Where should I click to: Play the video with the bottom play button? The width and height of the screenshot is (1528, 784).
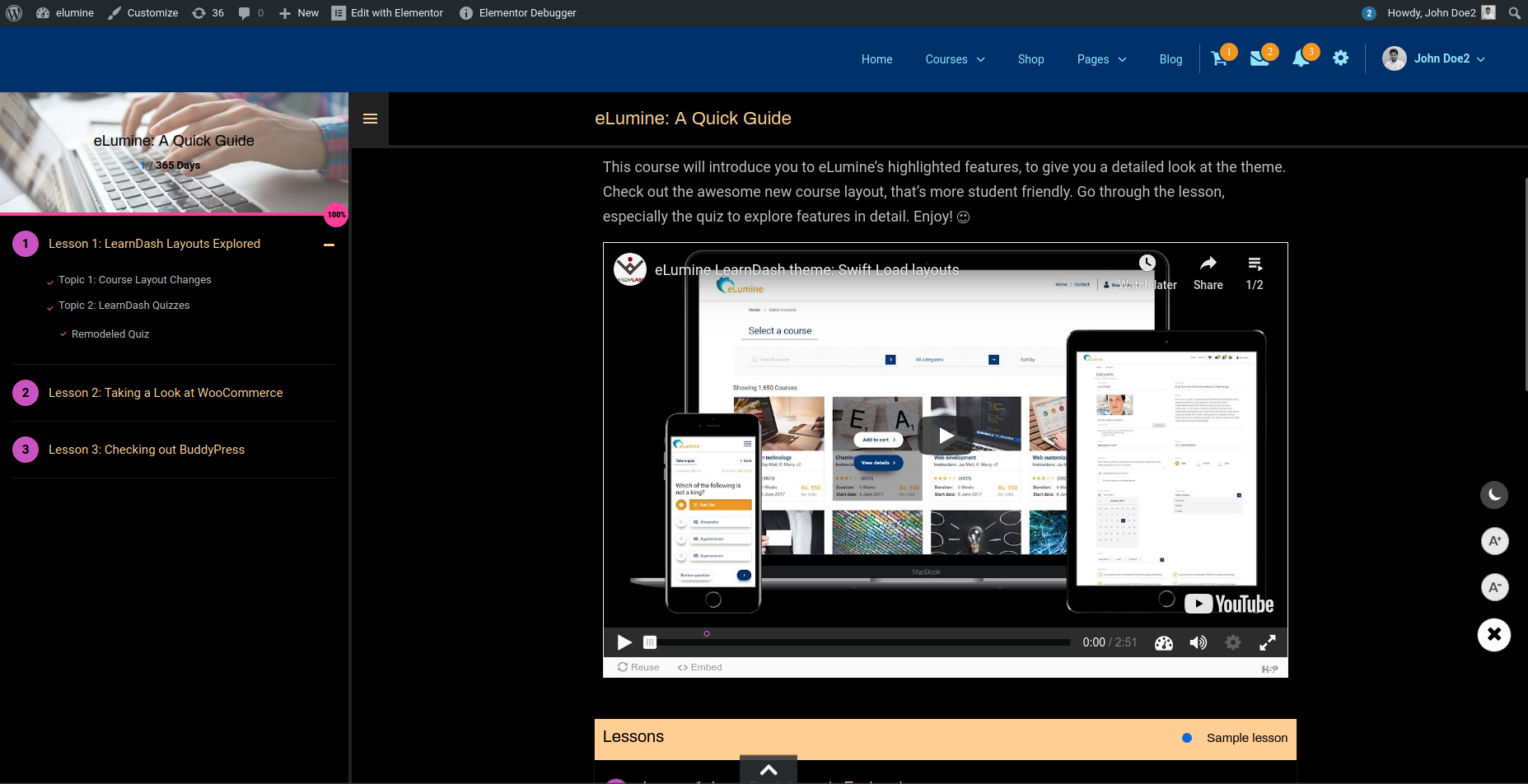(624, 642)
